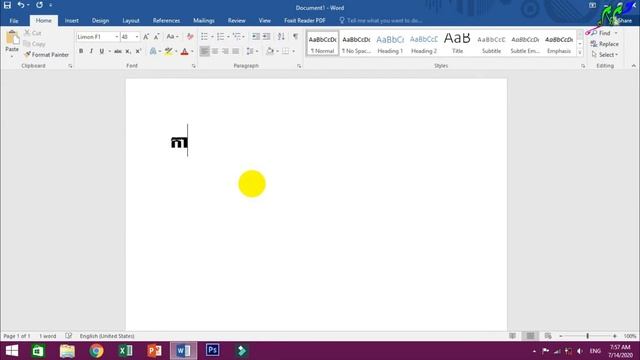
Task: Undo the last action
Action: [20, 5]
